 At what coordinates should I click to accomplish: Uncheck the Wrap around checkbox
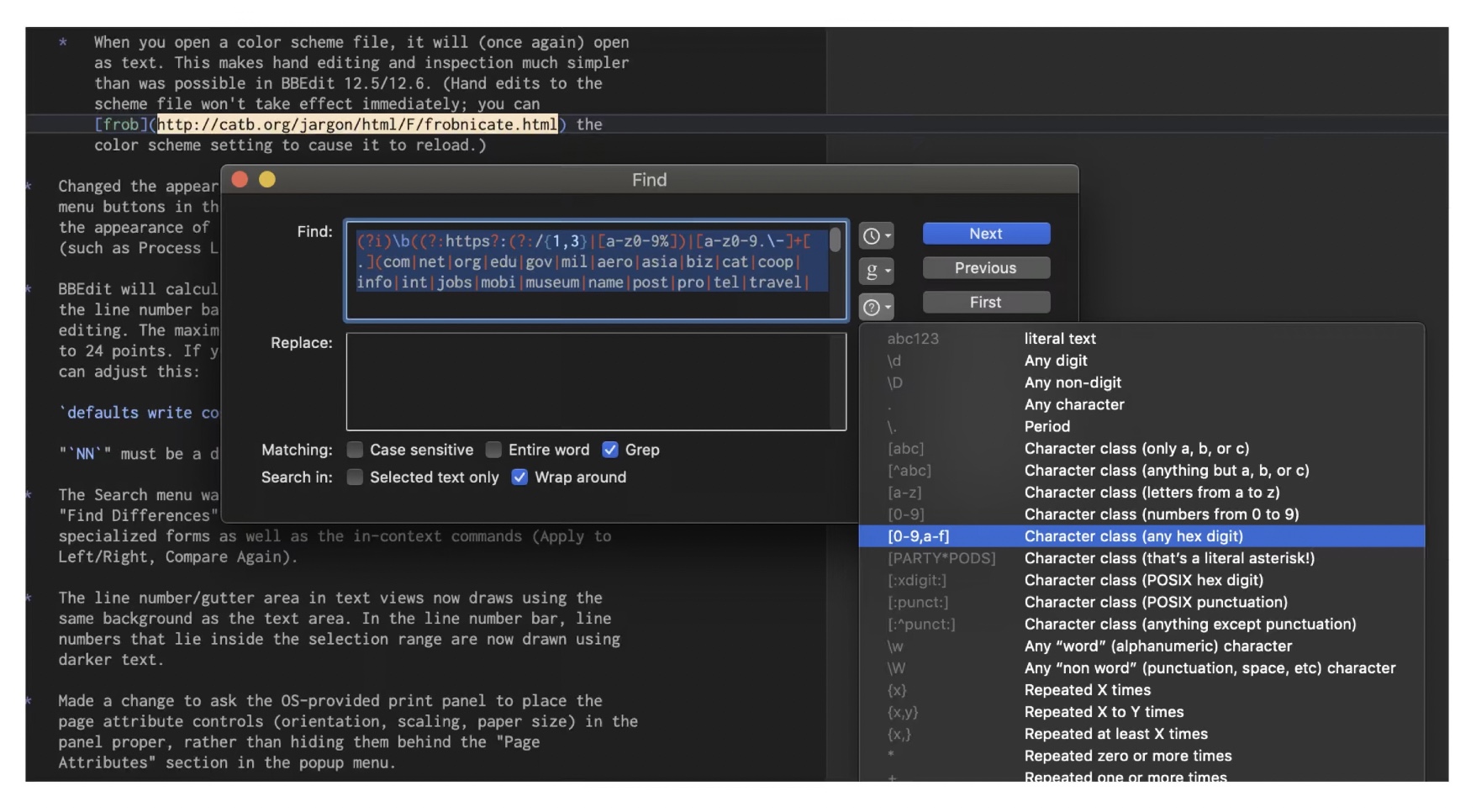click(520, 477)
